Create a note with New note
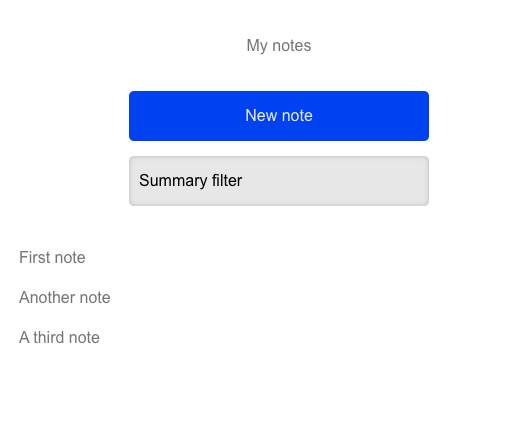 [x=279, y=116]
